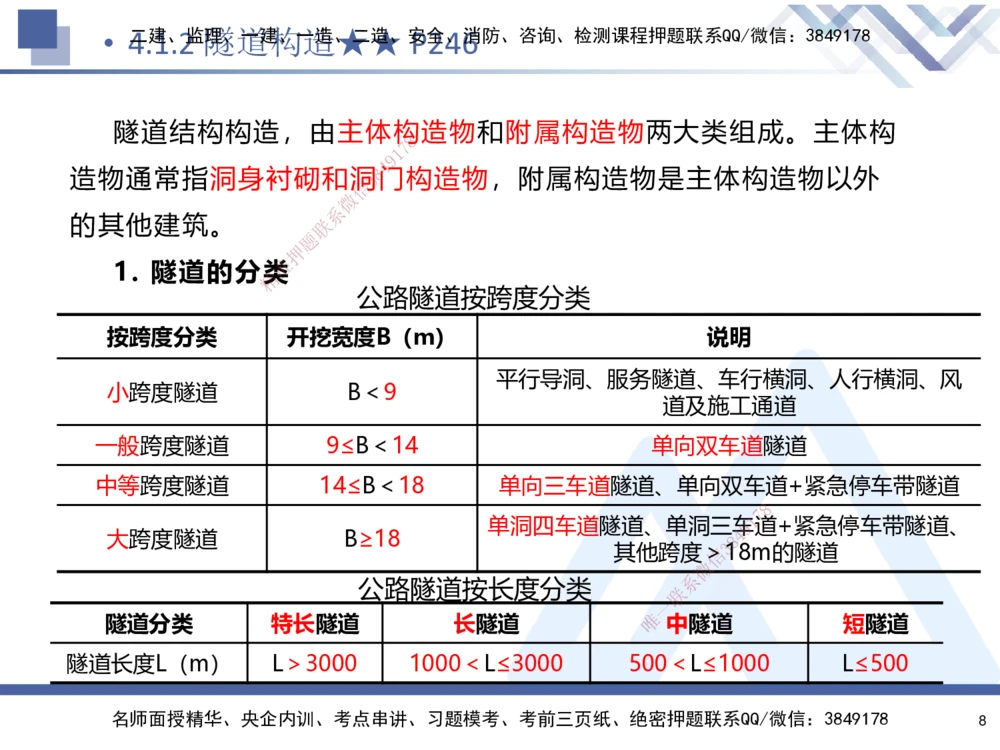Click the cell 500＜L≤1000
The image size is (1000, 750).
tap(699, 661)
